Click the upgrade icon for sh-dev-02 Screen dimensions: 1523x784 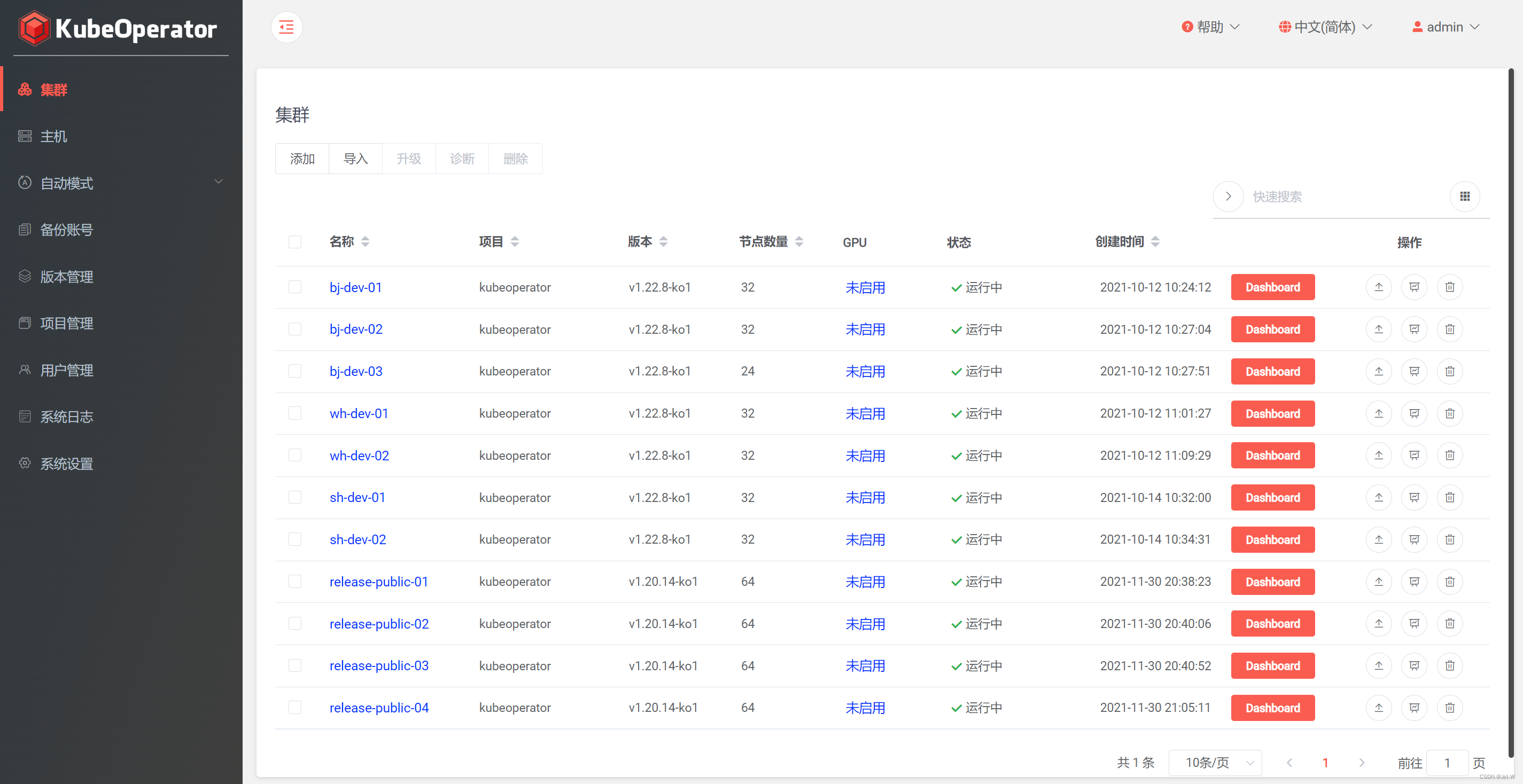pyautogui.click(x=1378, y=539)
